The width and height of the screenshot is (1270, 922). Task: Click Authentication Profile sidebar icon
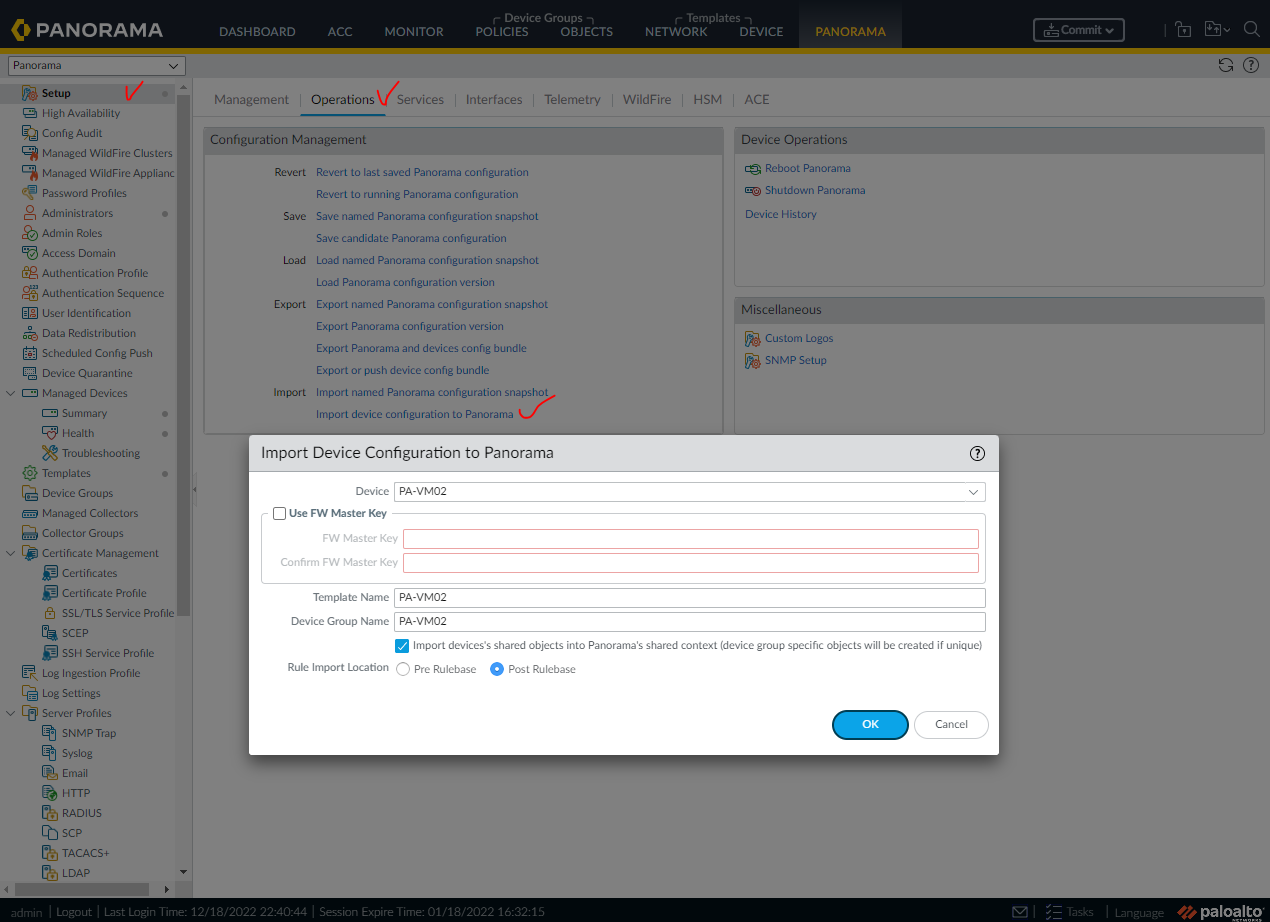pos(30,273)
